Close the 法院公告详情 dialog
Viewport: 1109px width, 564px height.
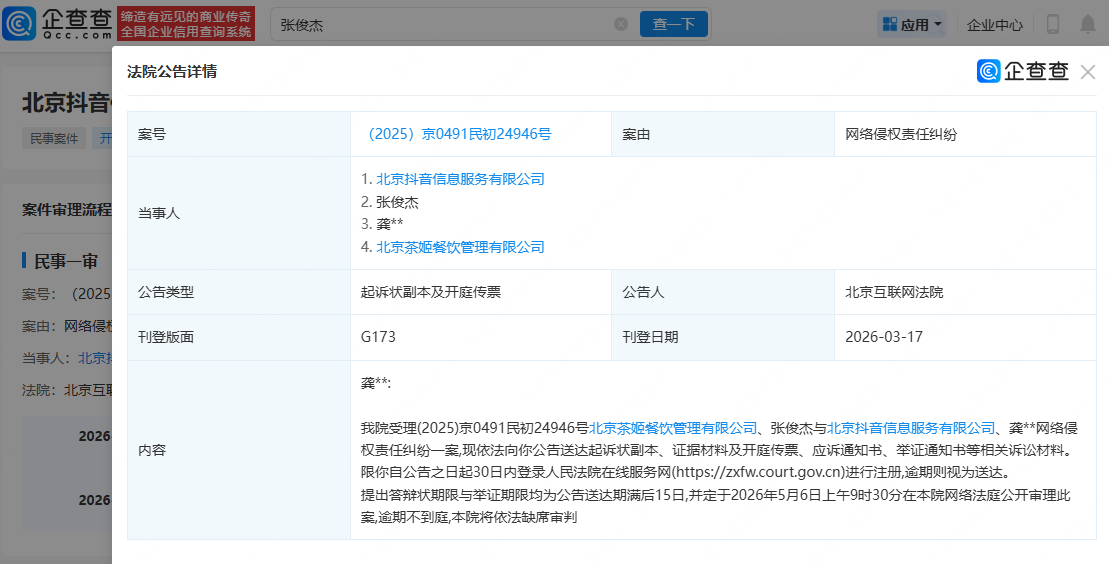point(1088,72)
